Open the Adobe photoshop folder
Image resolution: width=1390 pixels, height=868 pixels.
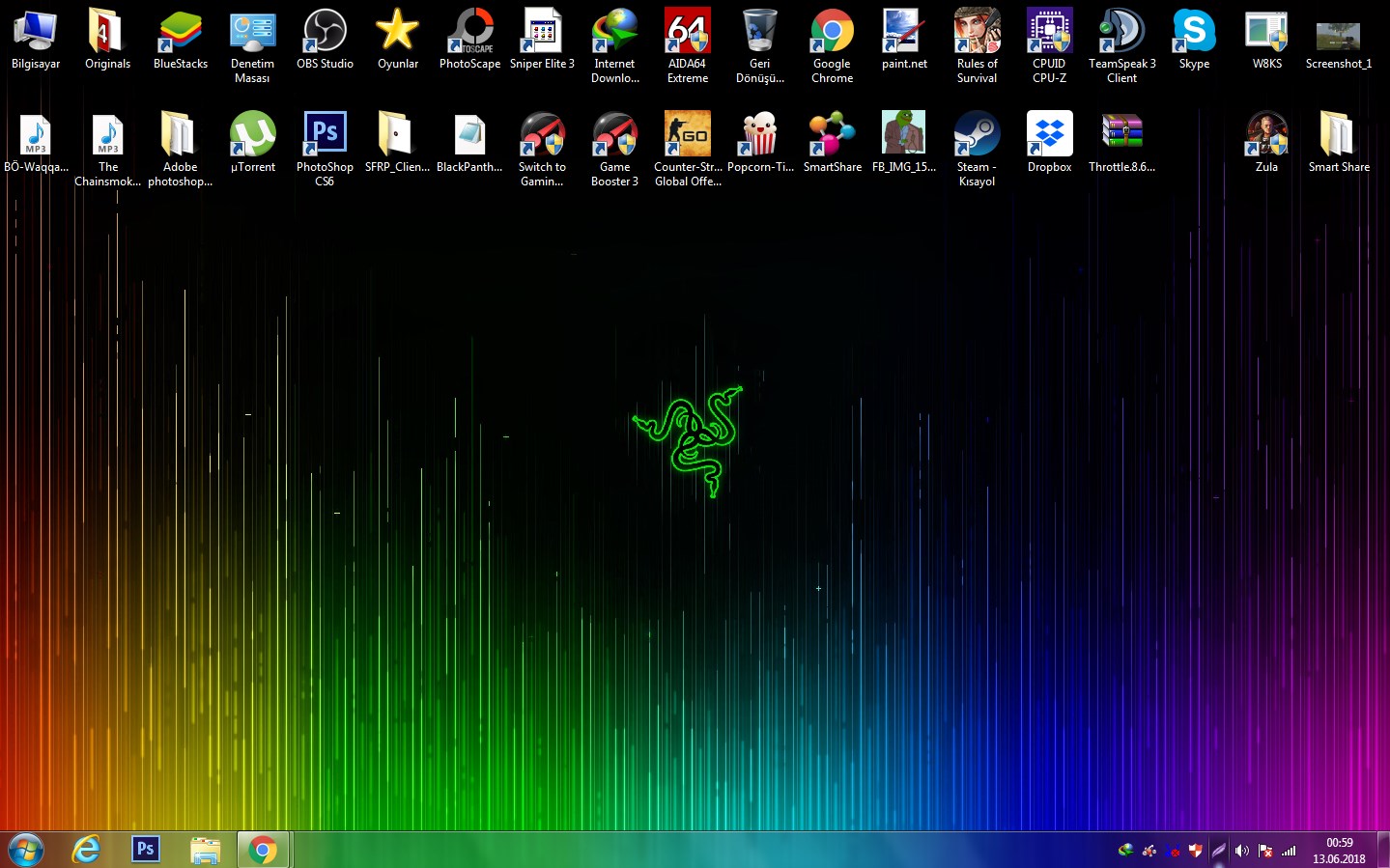pos(181,149)
